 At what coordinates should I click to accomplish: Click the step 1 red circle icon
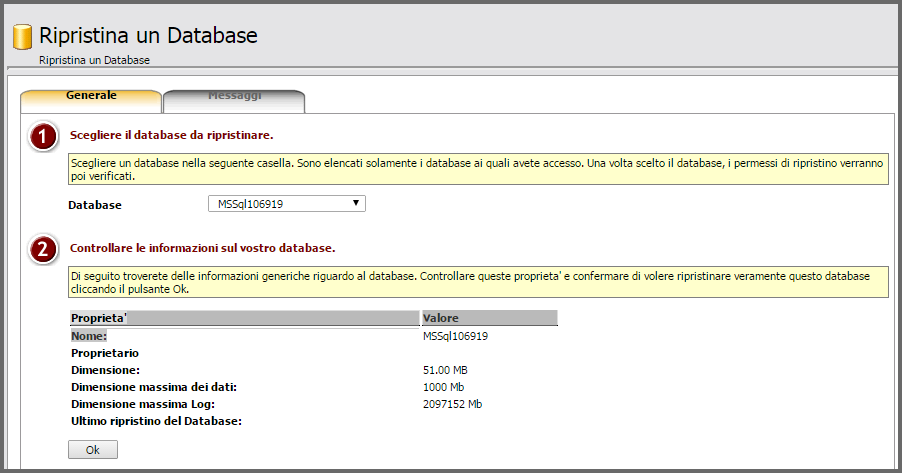(x=43, y=138)
